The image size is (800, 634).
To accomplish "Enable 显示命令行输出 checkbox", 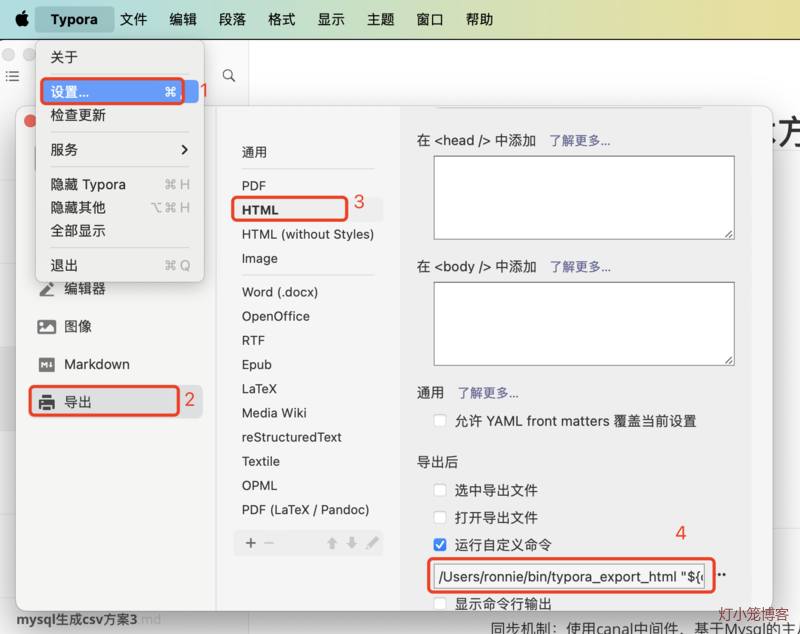I will click(440, 604).
